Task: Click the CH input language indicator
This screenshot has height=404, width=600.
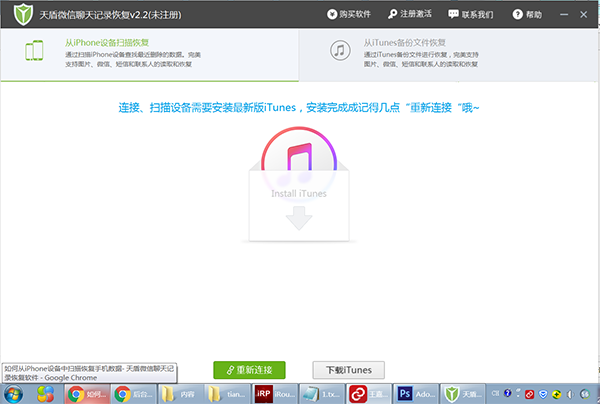Action: (x=495, y=393)
